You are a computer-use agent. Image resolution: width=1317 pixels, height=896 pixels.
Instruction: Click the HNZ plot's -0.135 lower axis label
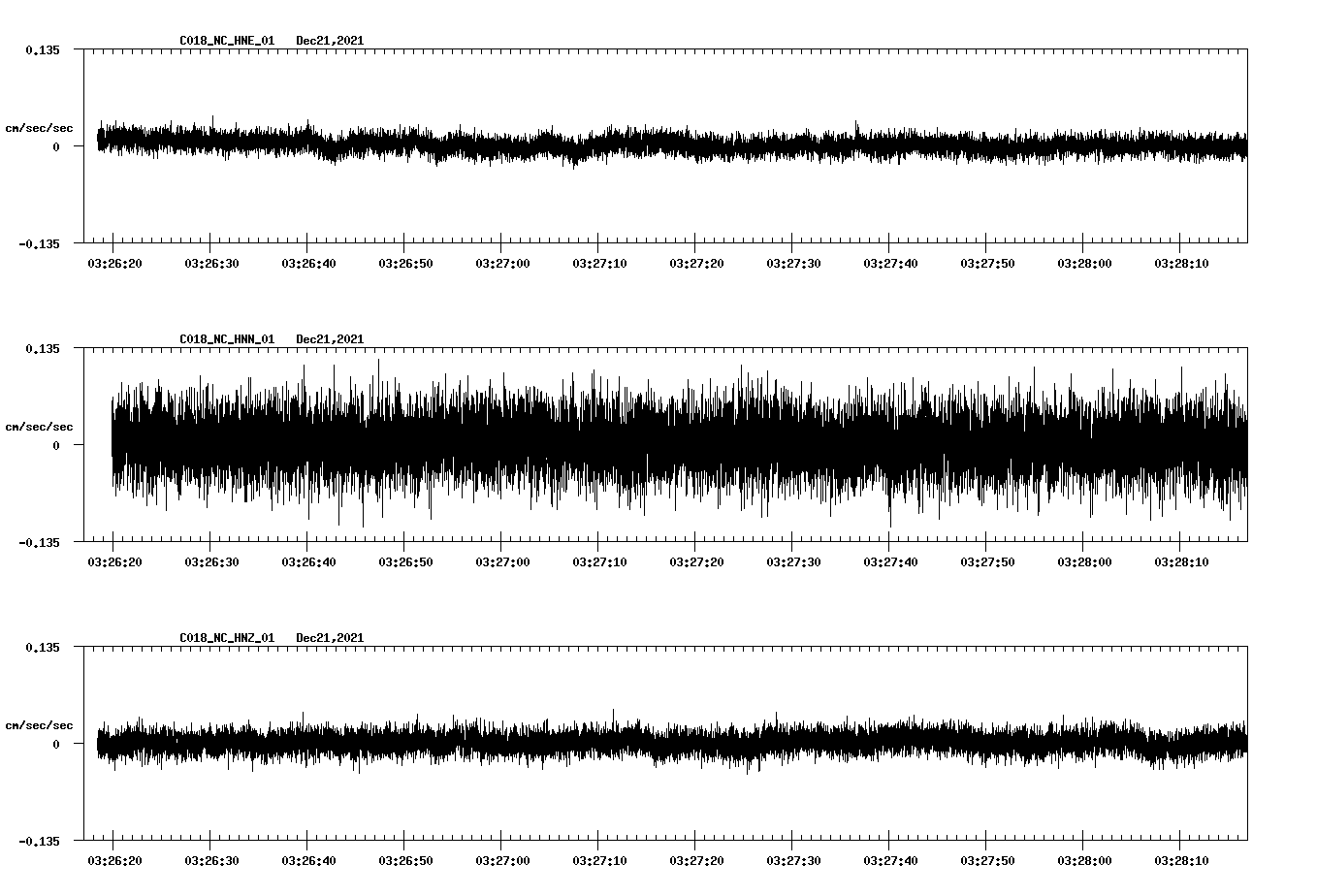39,841
